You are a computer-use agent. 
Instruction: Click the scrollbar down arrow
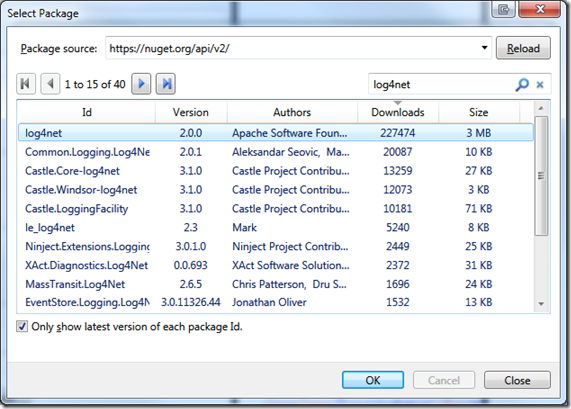(541, 304)
